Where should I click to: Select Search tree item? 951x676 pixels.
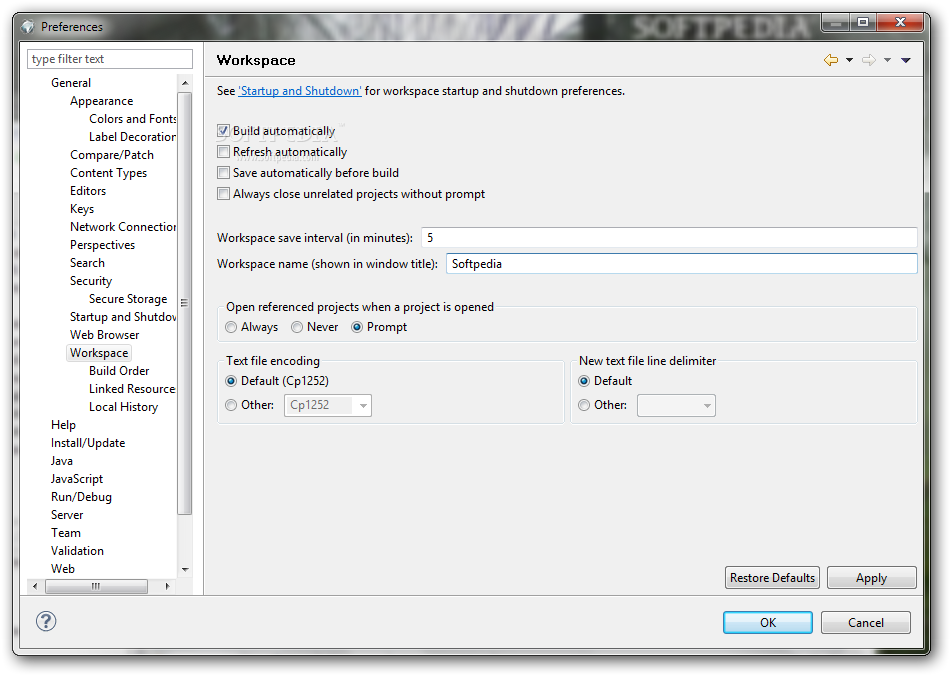[87, 263]
